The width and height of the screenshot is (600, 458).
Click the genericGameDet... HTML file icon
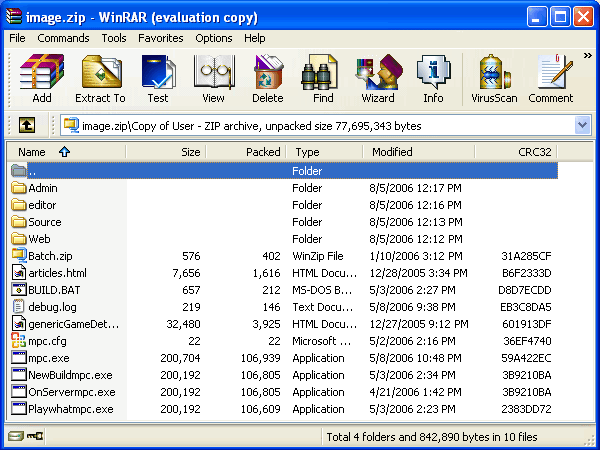click(x=18, y=324)
